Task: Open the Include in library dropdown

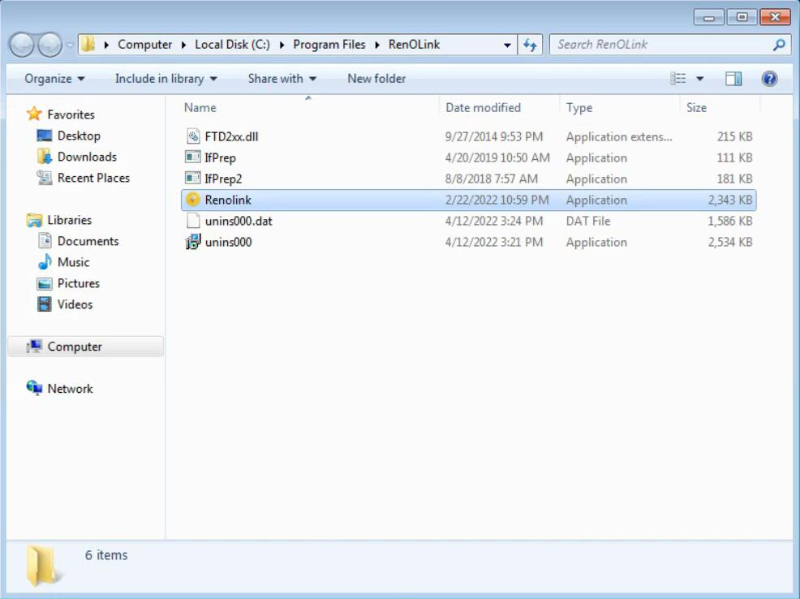Action: point(166,79)
